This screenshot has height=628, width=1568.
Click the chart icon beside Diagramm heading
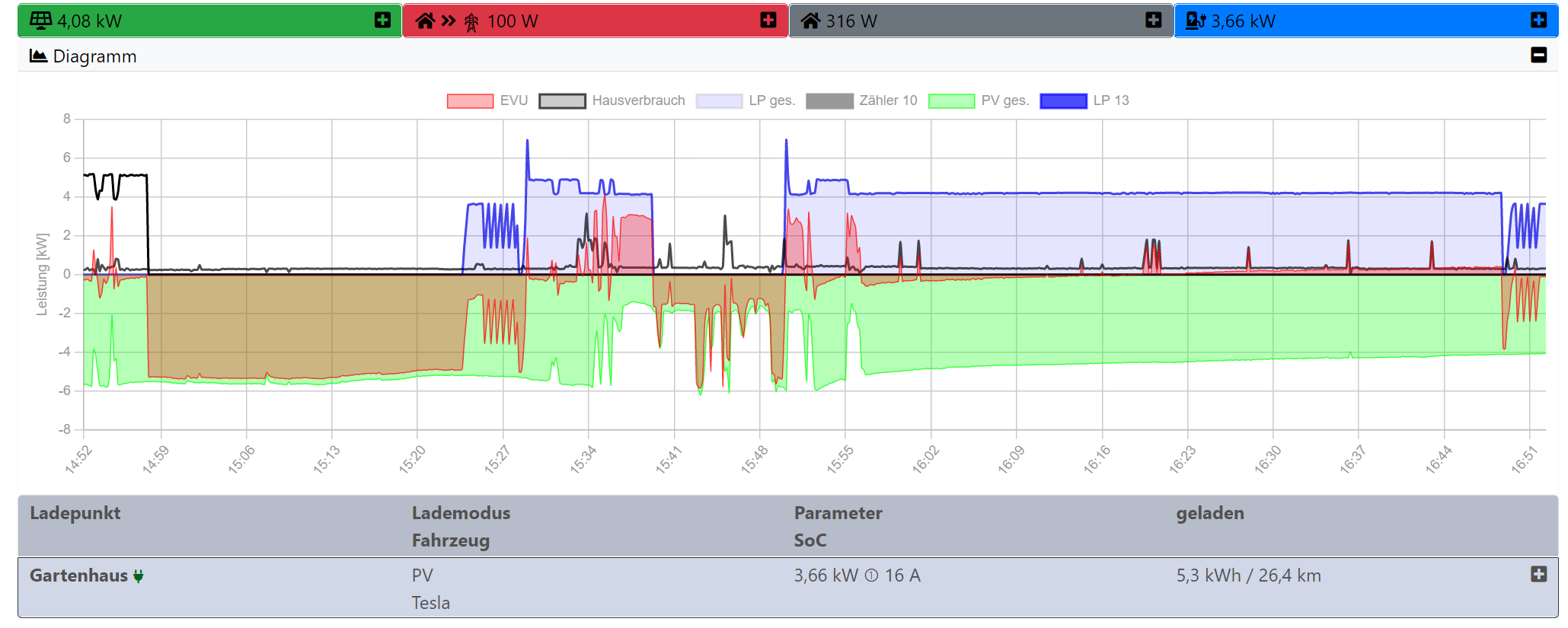tap(38, 56)
